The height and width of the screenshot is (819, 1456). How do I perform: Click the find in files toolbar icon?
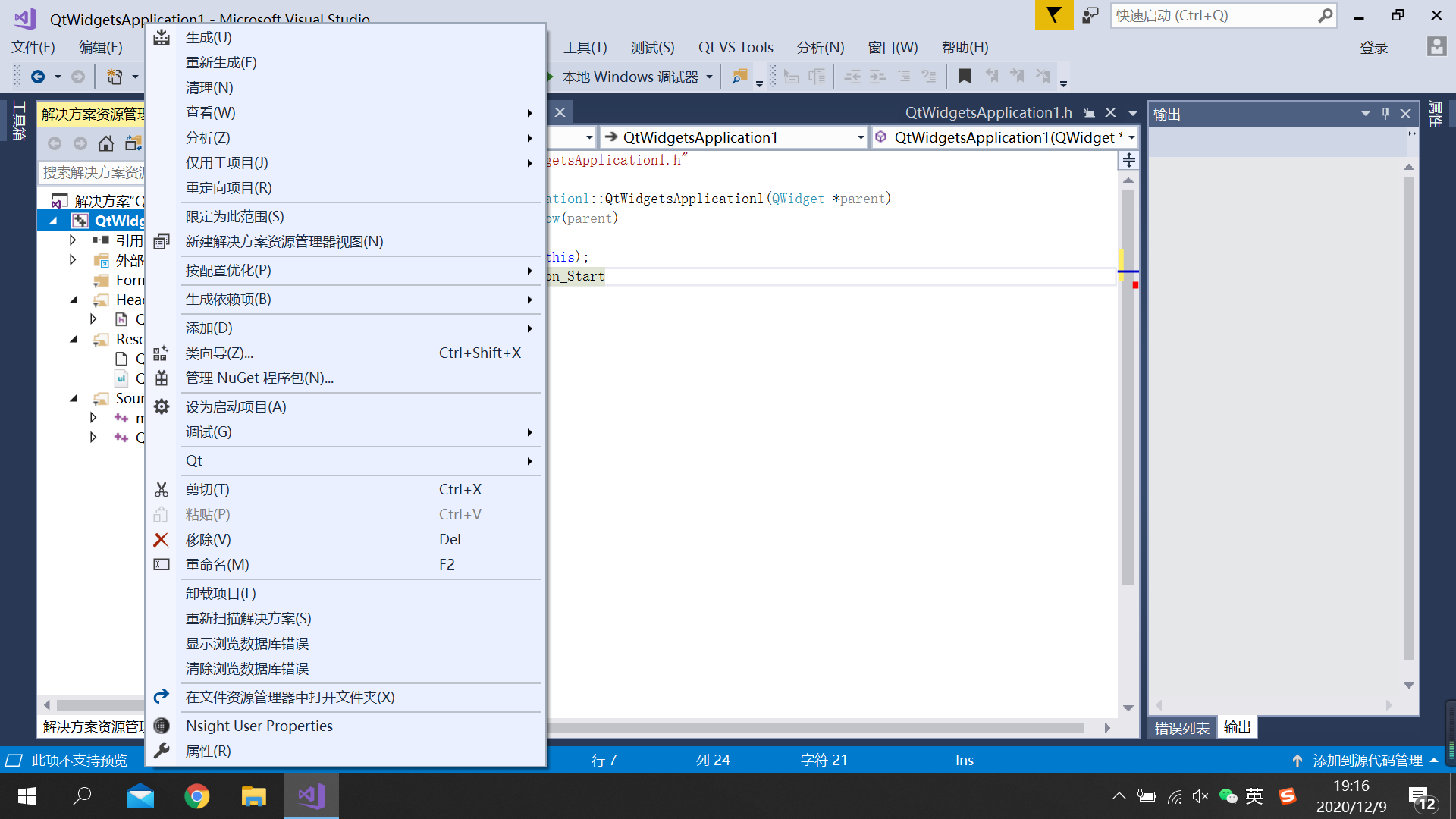tap(739, 77)
